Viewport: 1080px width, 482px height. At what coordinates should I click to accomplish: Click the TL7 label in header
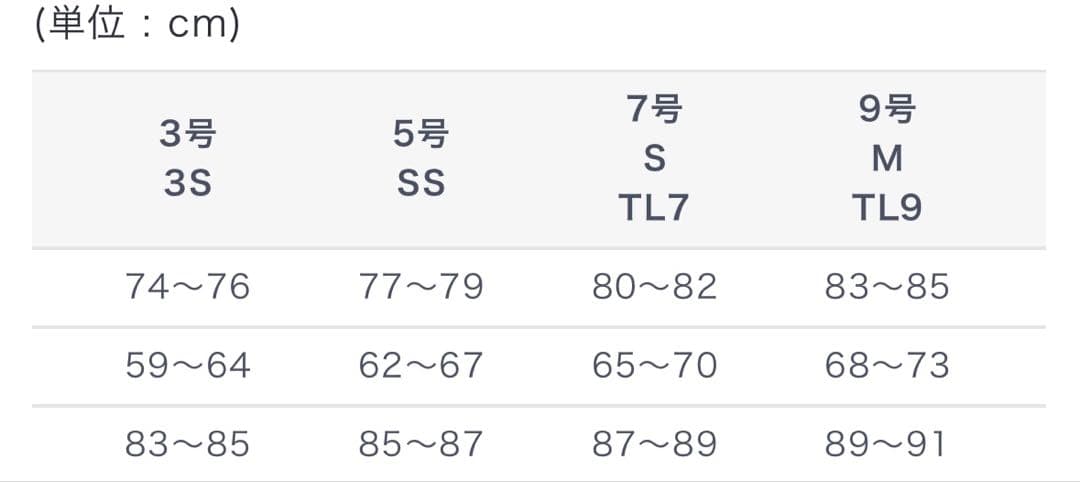(x=655, y=208)
